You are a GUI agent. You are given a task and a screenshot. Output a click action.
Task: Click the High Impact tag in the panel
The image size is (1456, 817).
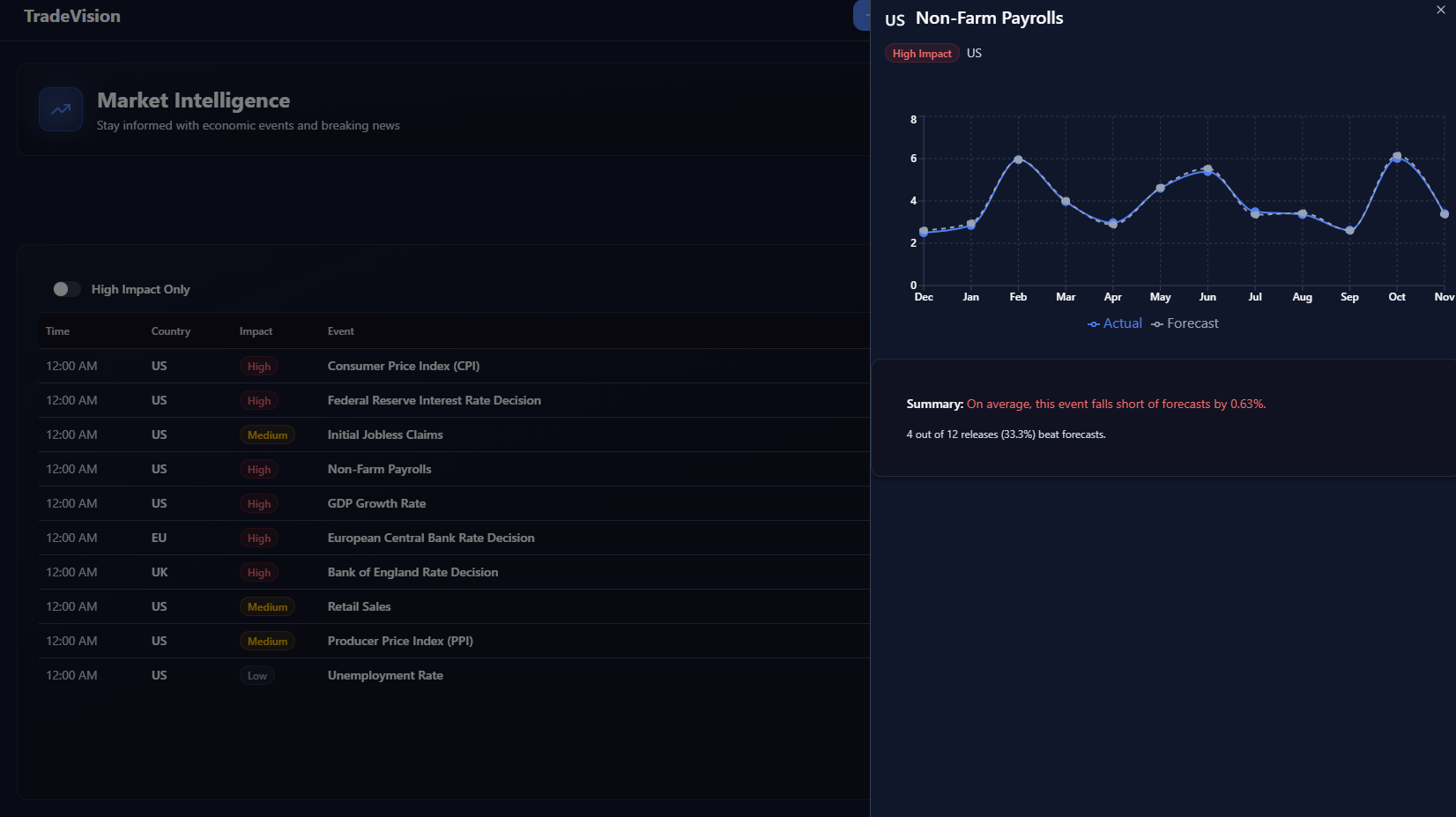coord(921,53)
